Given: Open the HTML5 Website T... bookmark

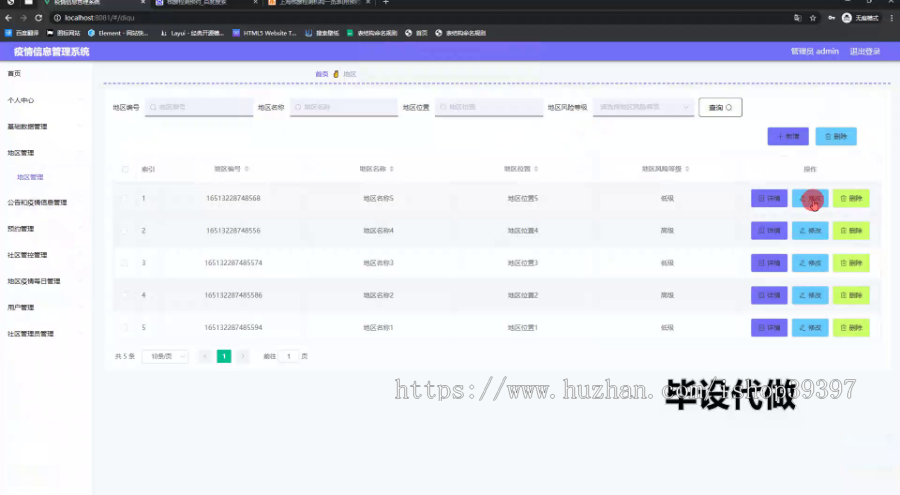Looking at the screenshot, I should [264, 33].
